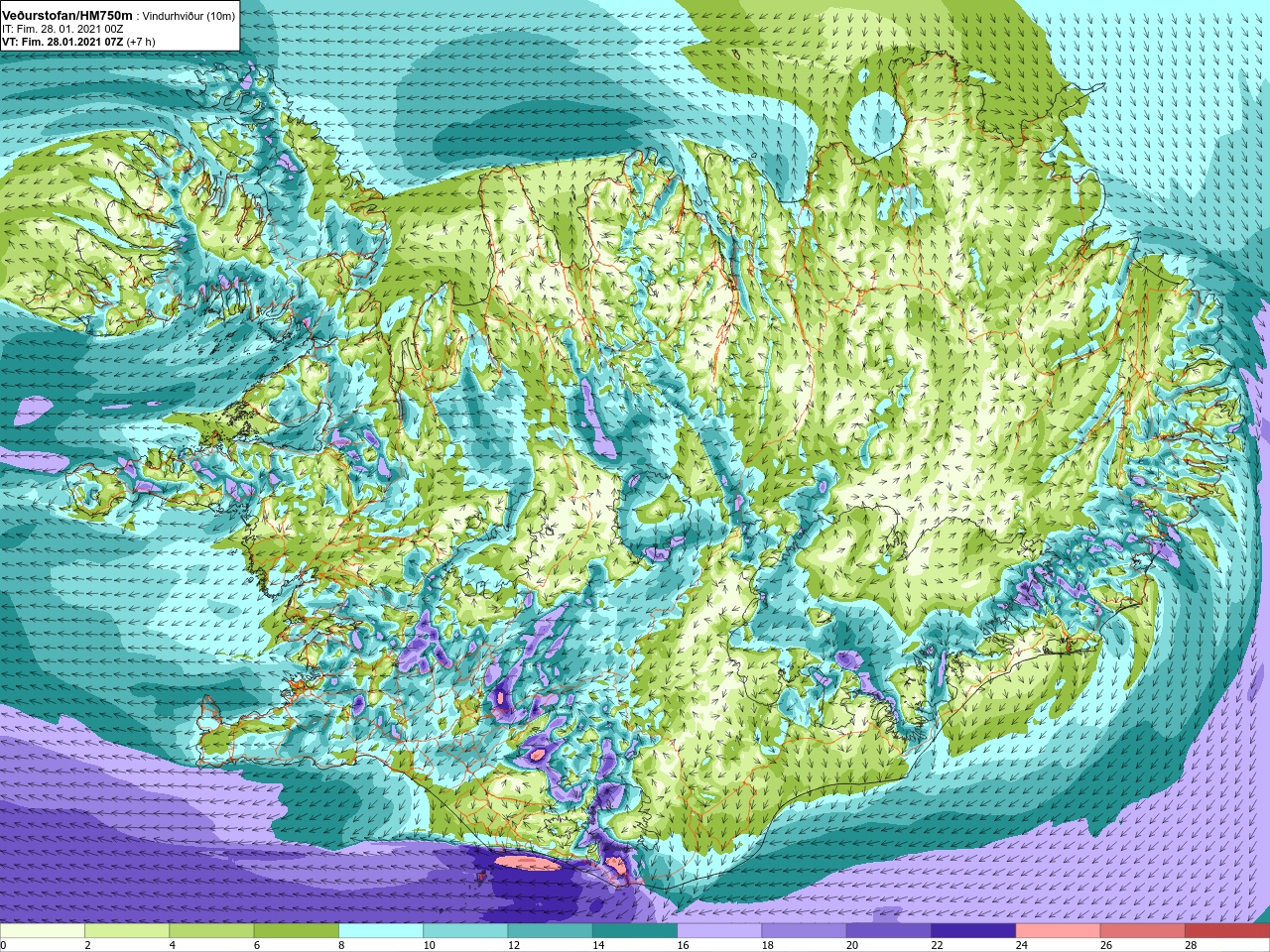Image resolution: width=1270 pixels, height=952 pixels.
Task: Choose the purple 18–20 legend swatch
Action: pos(804,931)
